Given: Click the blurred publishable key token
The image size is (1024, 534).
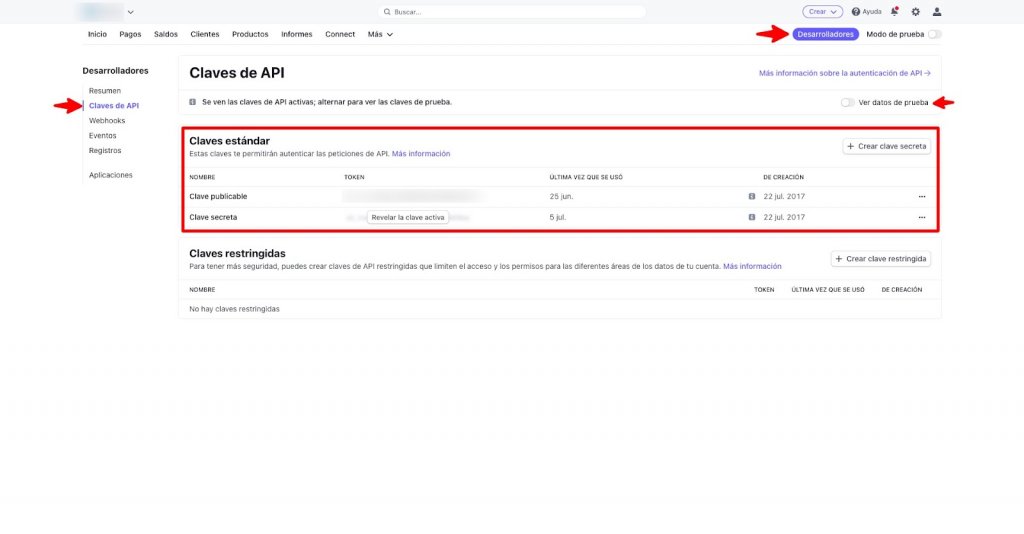Looking at the screenshot, I should 413,196.
